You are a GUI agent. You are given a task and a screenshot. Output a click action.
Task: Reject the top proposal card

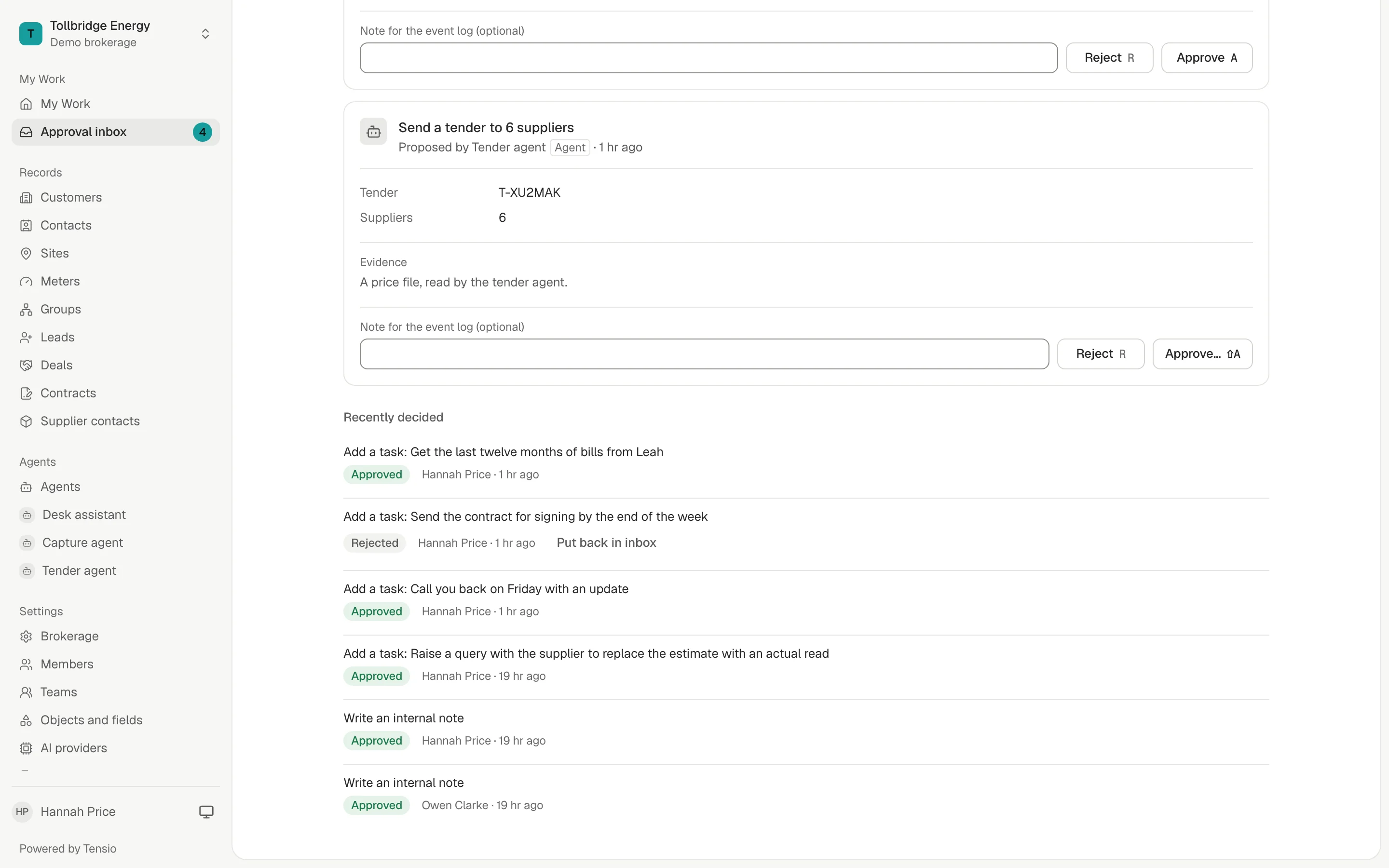tap(1109, 58)
